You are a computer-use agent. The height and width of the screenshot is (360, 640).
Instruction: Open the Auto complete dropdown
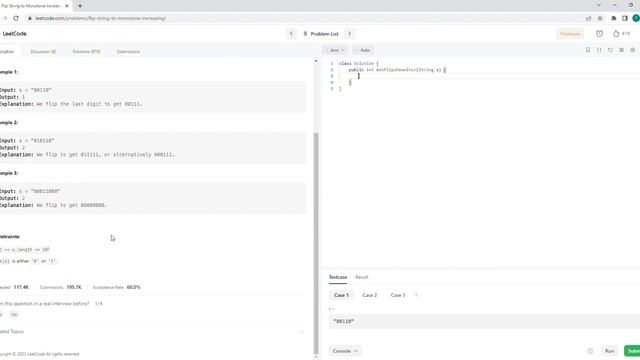(x=362, y=50)
